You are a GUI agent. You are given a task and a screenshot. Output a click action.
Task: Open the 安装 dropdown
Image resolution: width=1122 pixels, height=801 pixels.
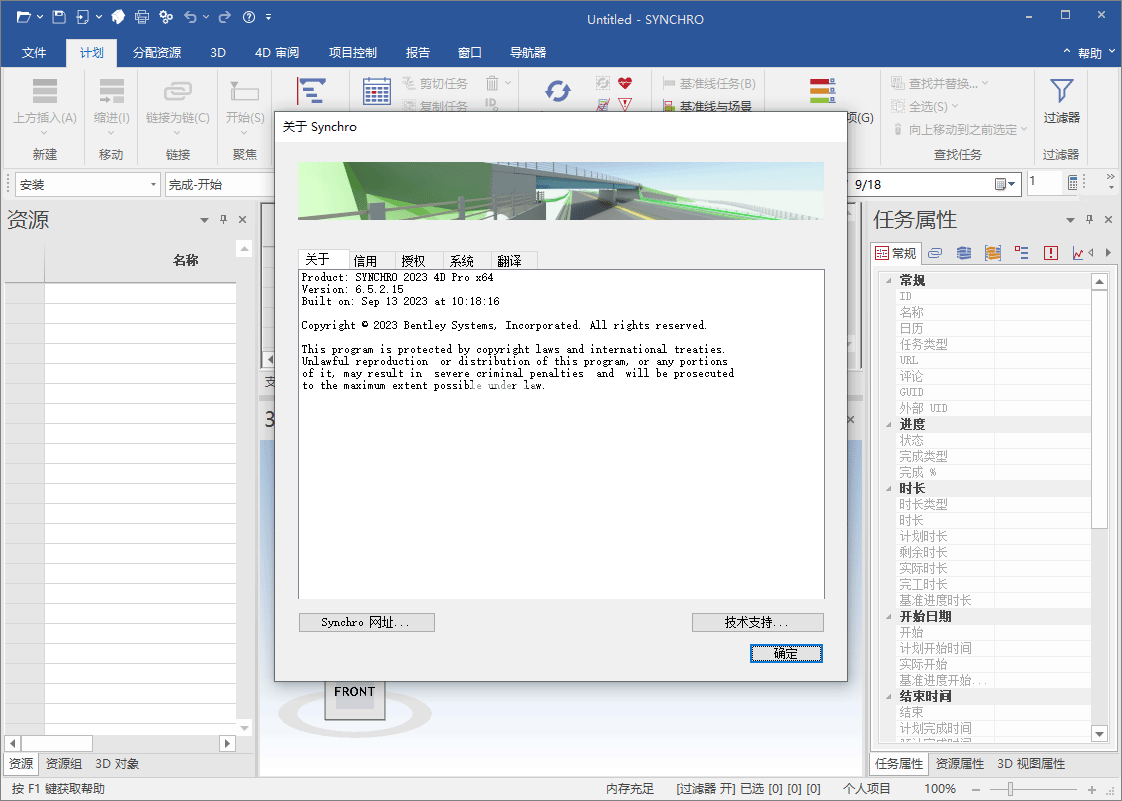(153, 185)
